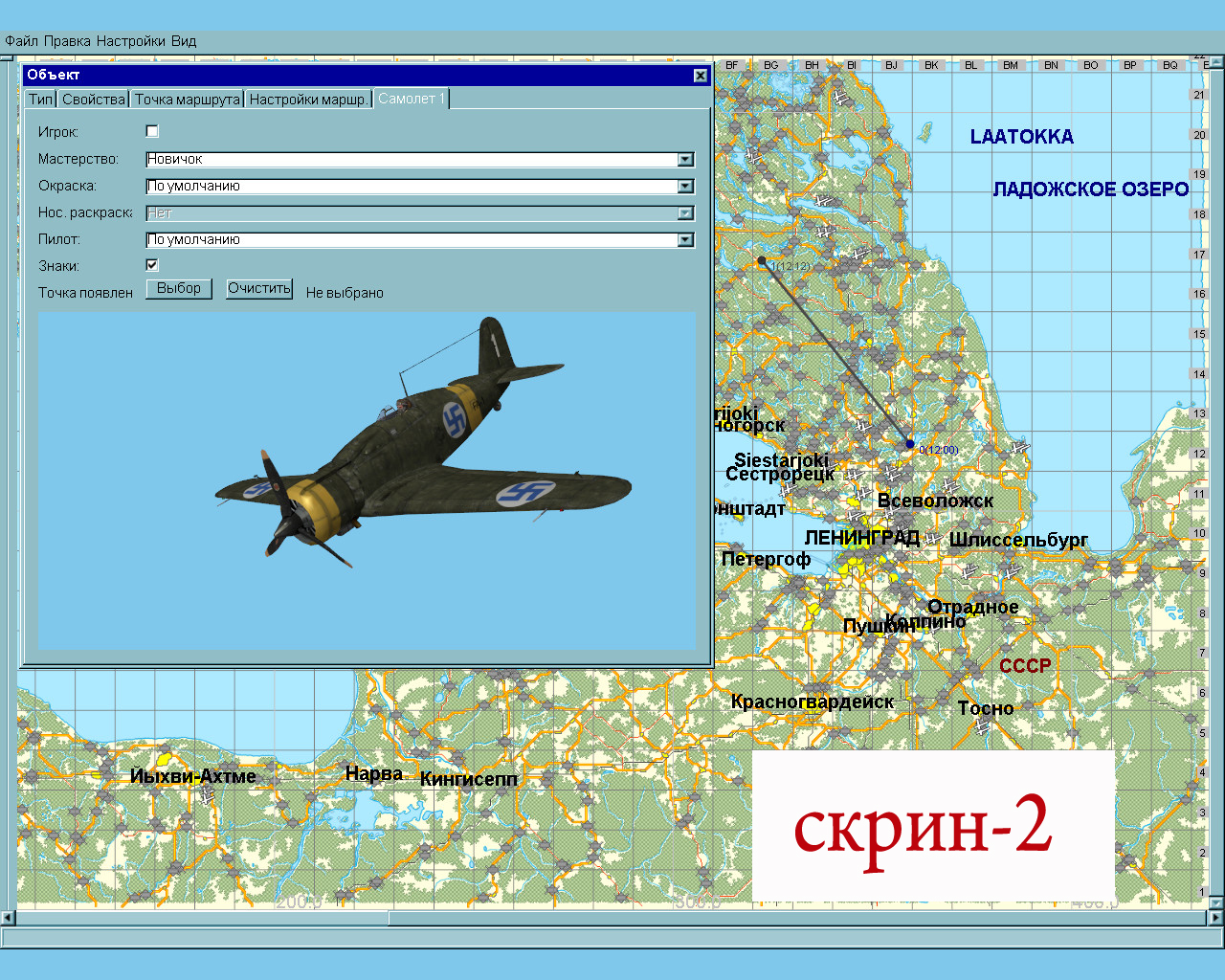Select the 1(12:12) waypoint marker on map

(x=762, y=260)
